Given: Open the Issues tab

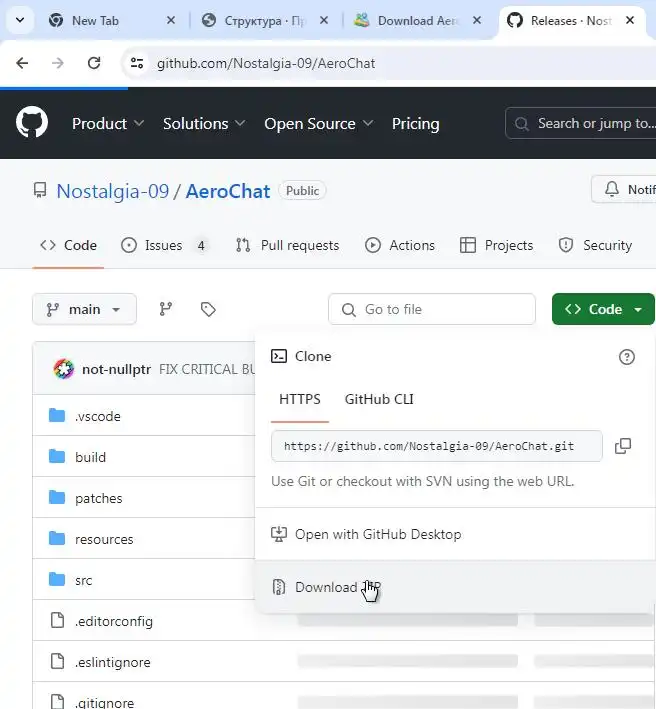Looking at the screenshot, I should tap(163, 245).
